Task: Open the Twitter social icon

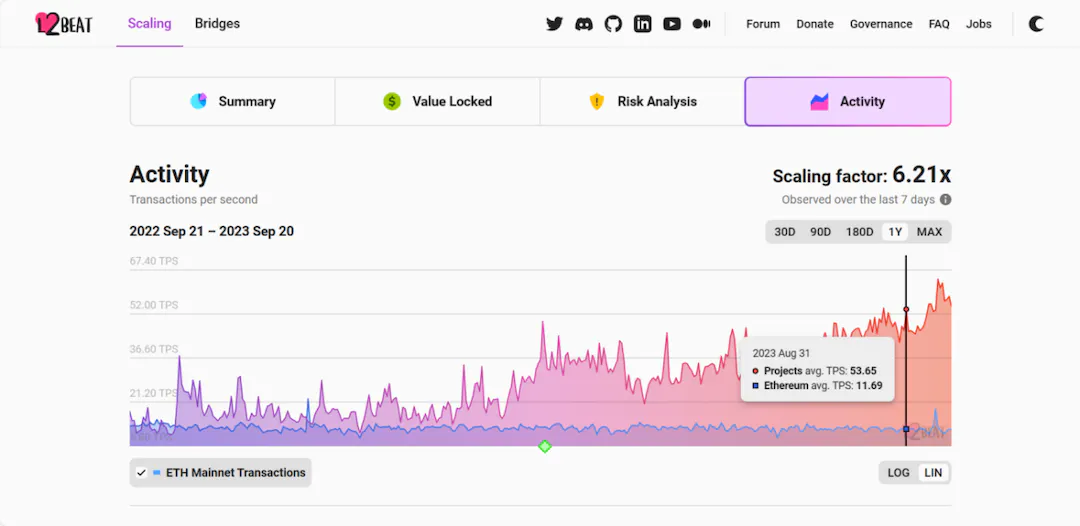Action: [554, 24]
